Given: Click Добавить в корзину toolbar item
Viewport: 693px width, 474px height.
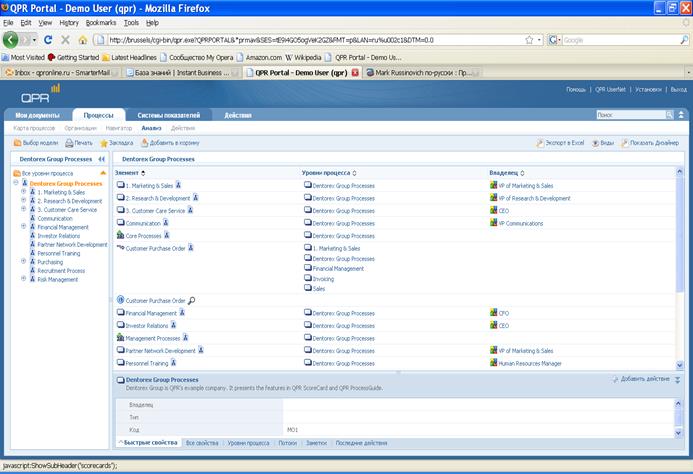Looking at the screenshot, I should click(x=170, y=143).
